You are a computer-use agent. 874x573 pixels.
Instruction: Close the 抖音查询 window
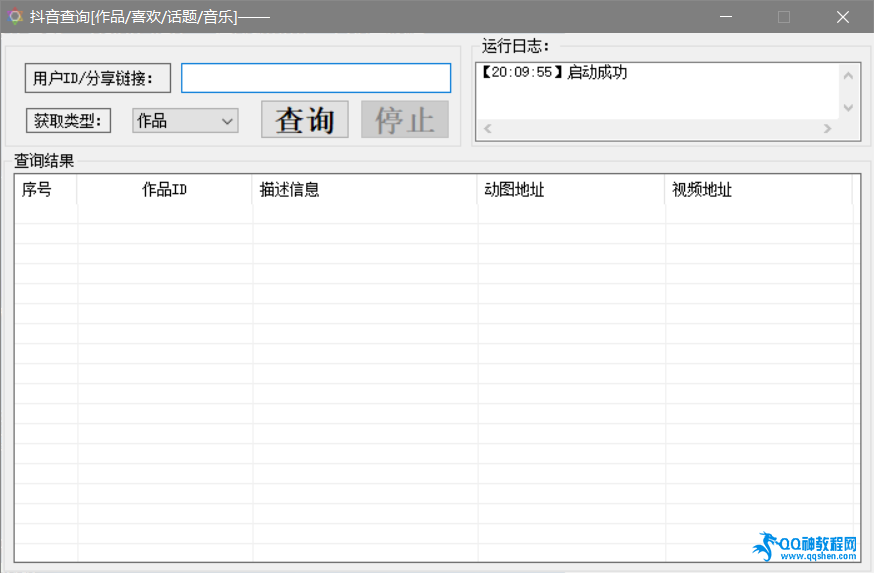[843, 17]
